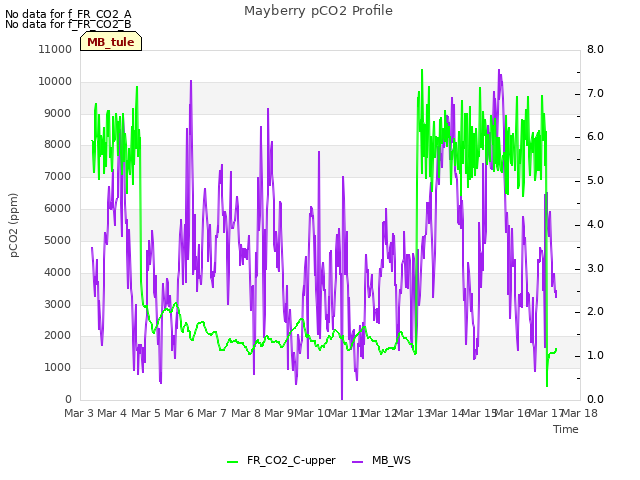Click the 6000 left axis tick
The image size is (640, 480).
pos(58,208)
